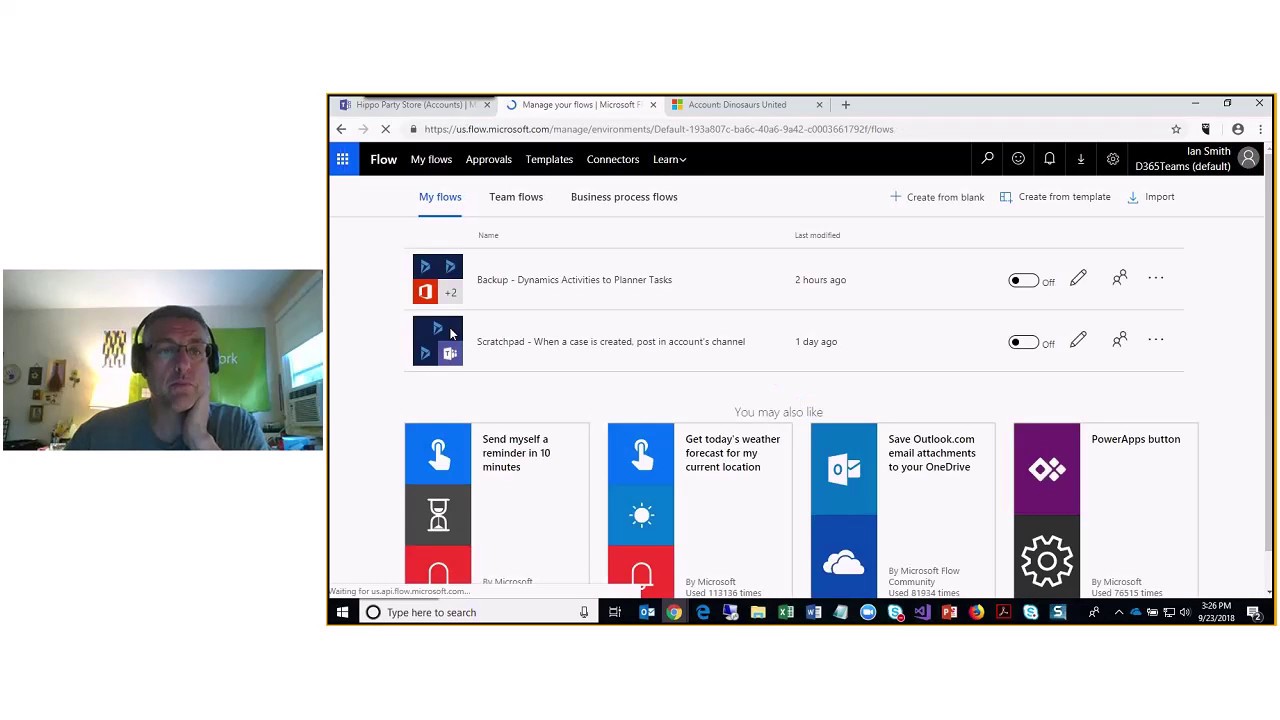1280x720 pixels.
Task: Share the Backup Dynamics Activities flow
Action: coord(1119,279)
